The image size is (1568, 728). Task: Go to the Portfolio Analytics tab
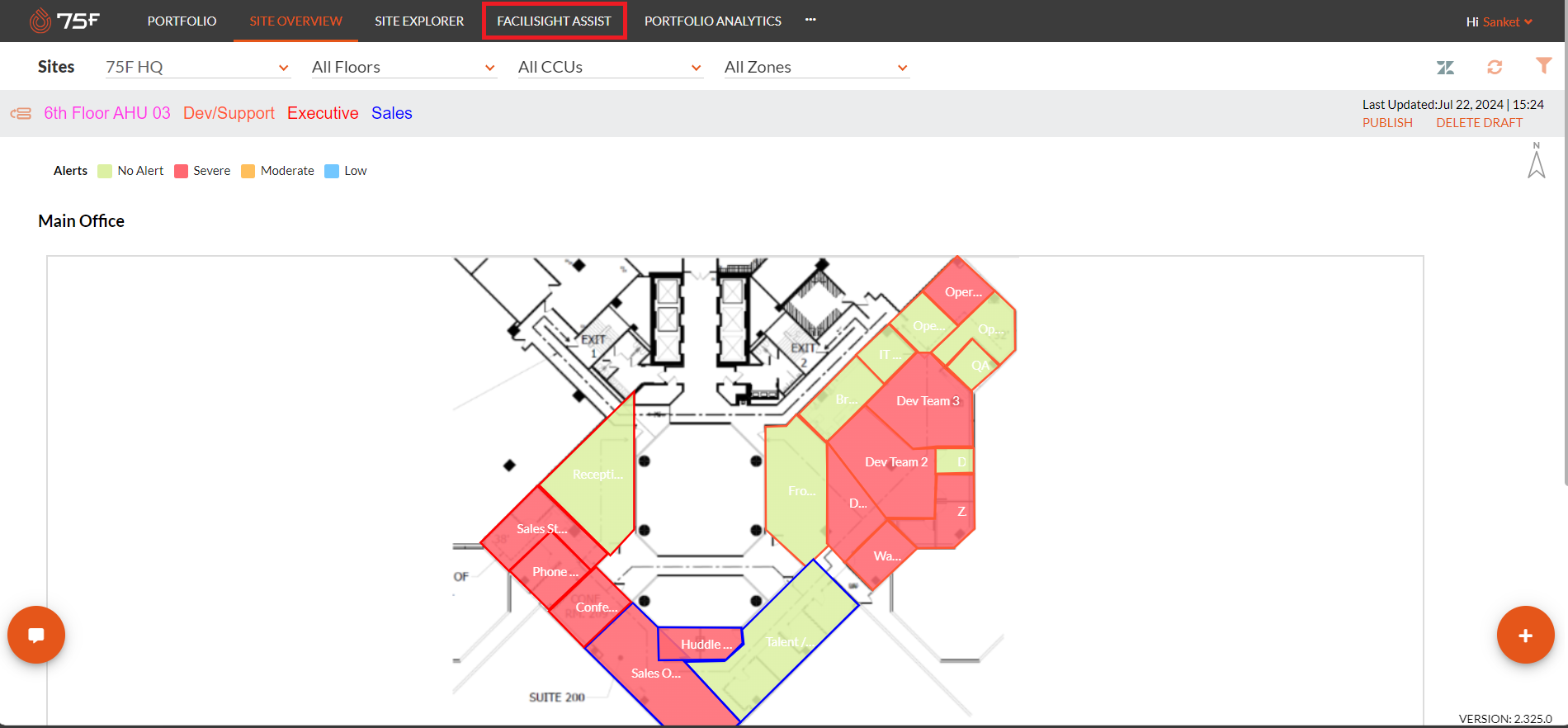pyautogui.click(x=712, y=21)
